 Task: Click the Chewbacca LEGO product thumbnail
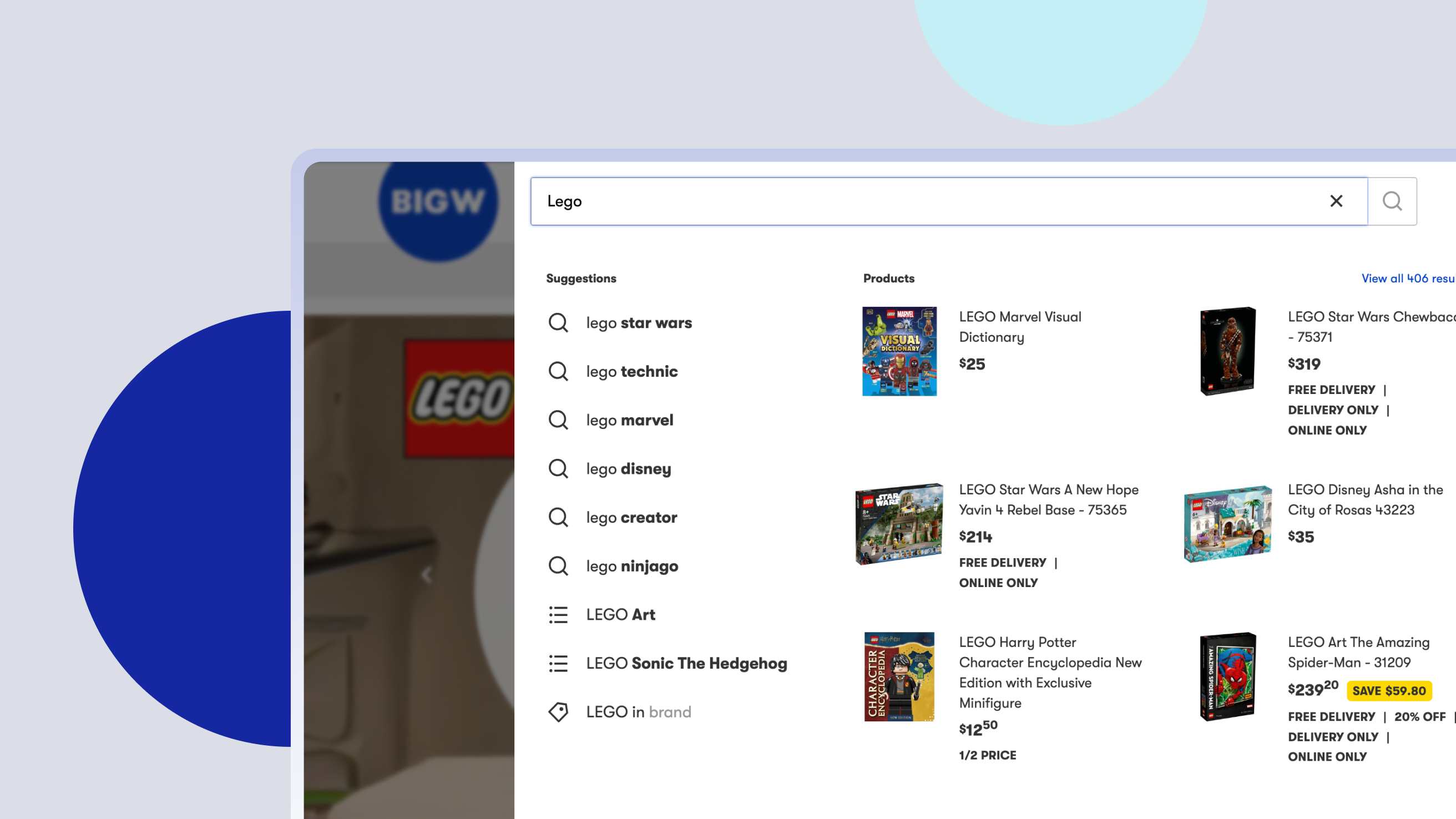pyautogui.click(x=1227, y=351)
